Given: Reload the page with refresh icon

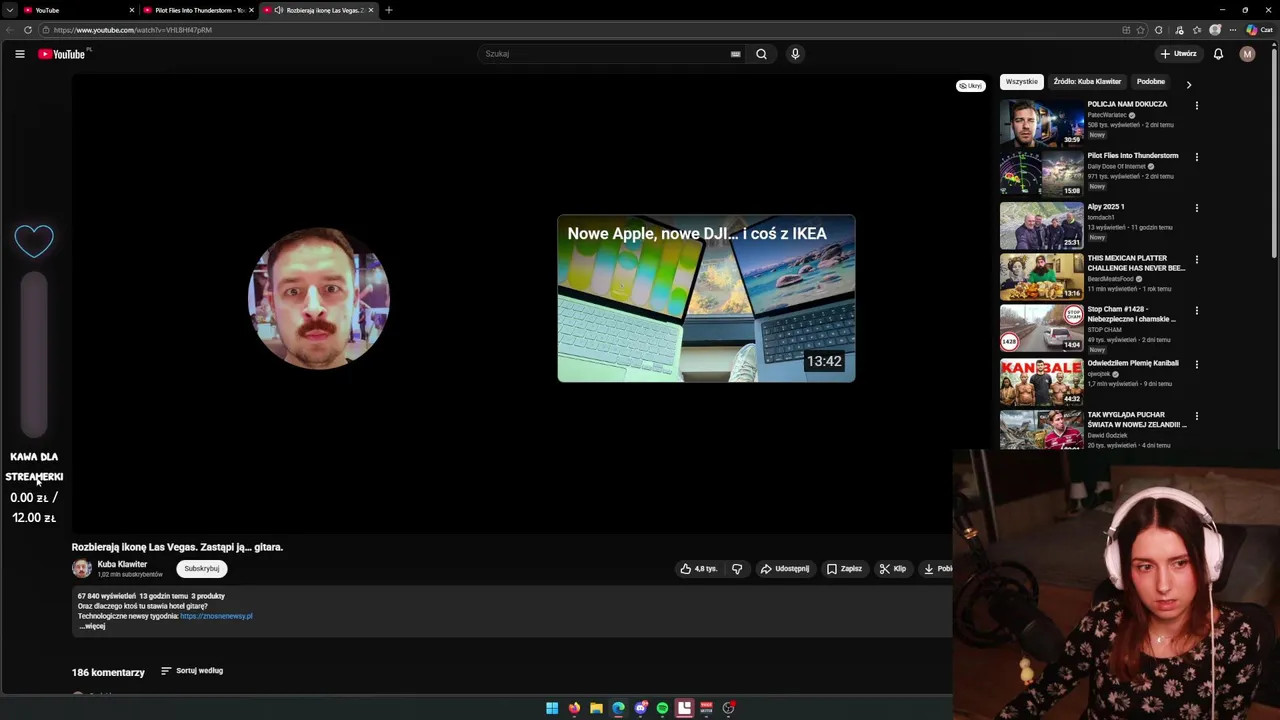Looking at the screenshot, I should (x=27, y=30).
